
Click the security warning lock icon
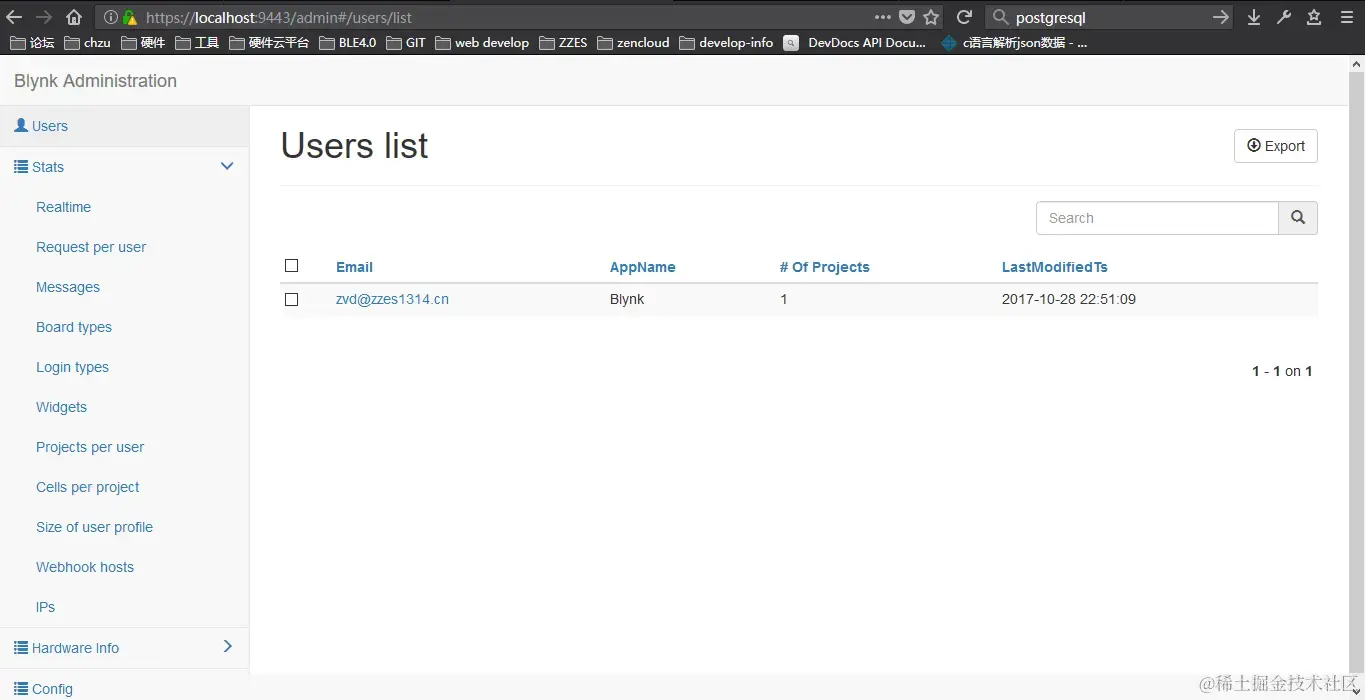[x=130, y=17]
